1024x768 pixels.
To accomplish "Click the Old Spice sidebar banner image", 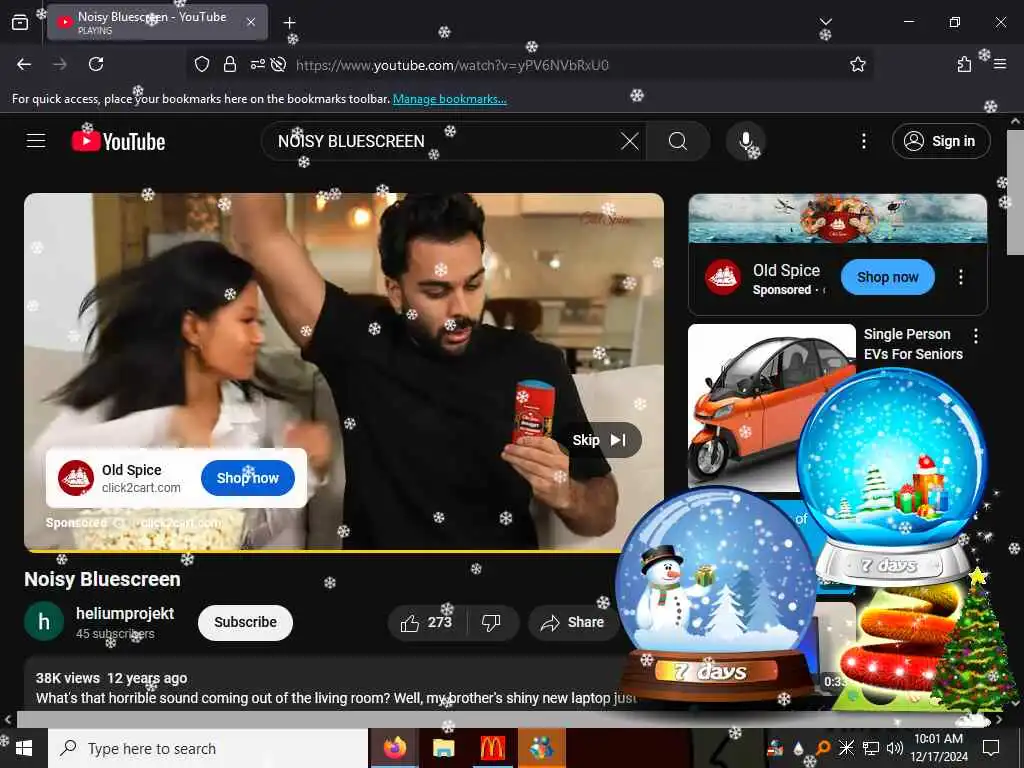I will pos(837,218).
